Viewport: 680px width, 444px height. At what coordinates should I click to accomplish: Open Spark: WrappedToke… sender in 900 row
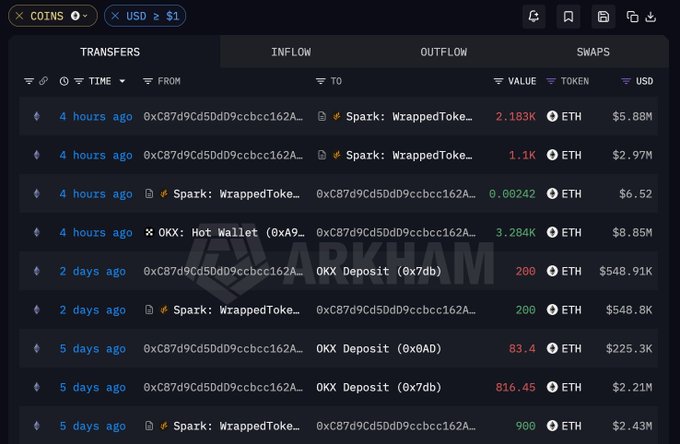click(x=236, y=426)
